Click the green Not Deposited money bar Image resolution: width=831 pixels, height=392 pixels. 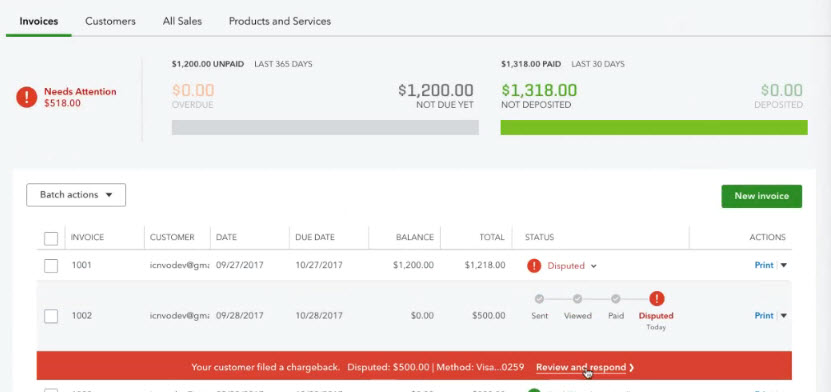click(654, 127)
